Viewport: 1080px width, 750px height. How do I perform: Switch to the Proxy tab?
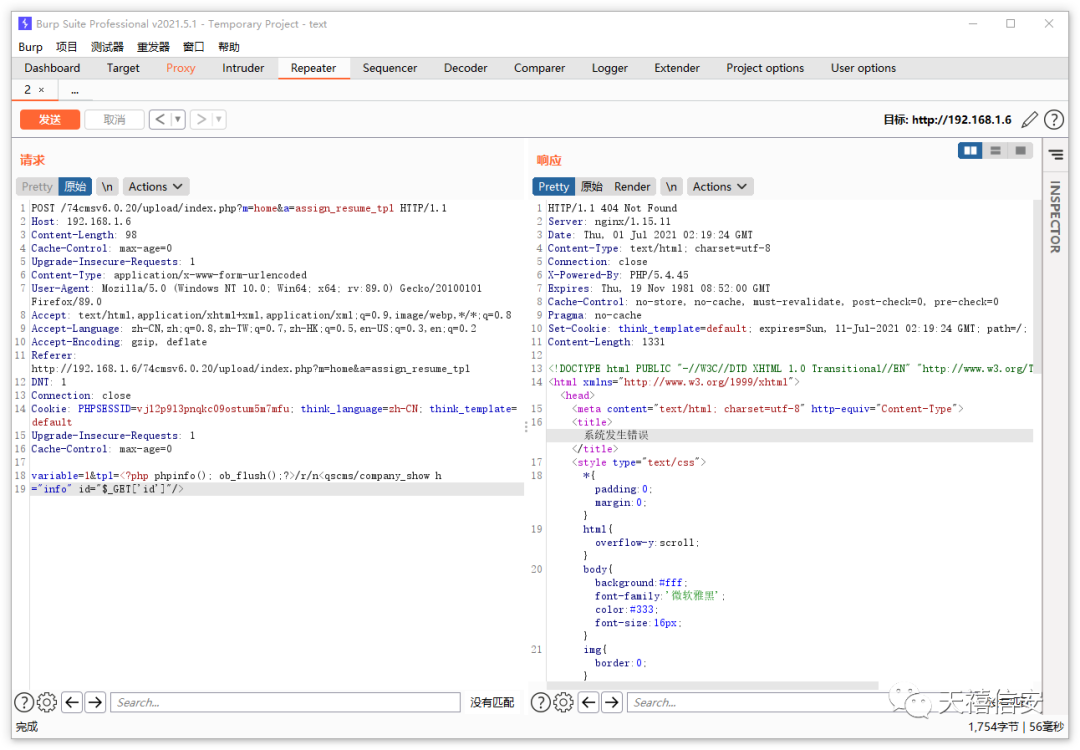180,68
